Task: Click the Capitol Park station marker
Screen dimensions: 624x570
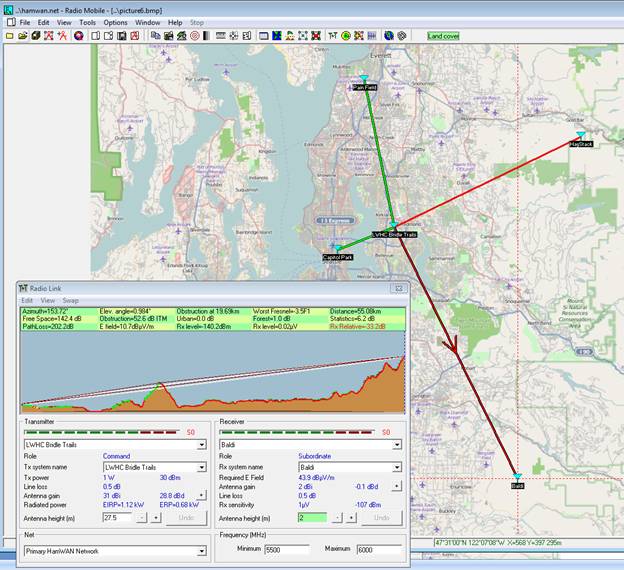Action: click(338, 250)
